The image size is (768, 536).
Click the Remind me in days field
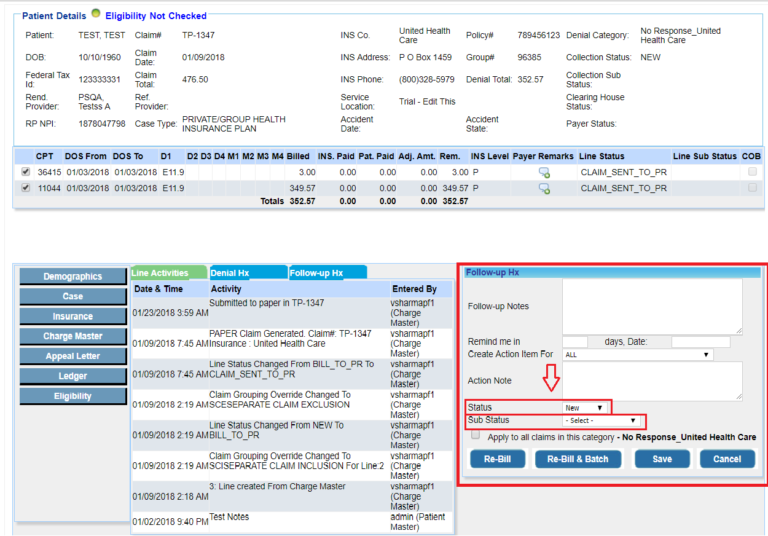tap(575, 342)
